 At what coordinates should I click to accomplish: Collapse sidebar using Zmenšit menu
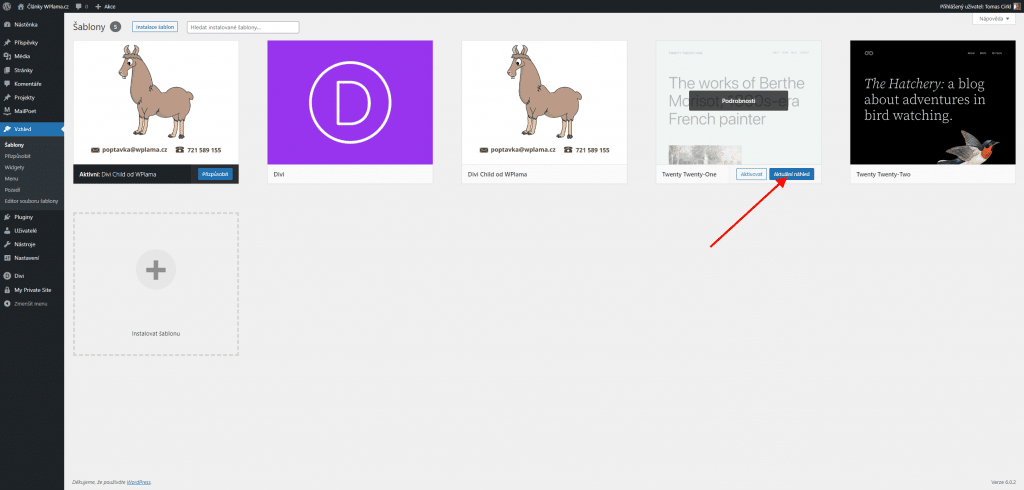26,304
